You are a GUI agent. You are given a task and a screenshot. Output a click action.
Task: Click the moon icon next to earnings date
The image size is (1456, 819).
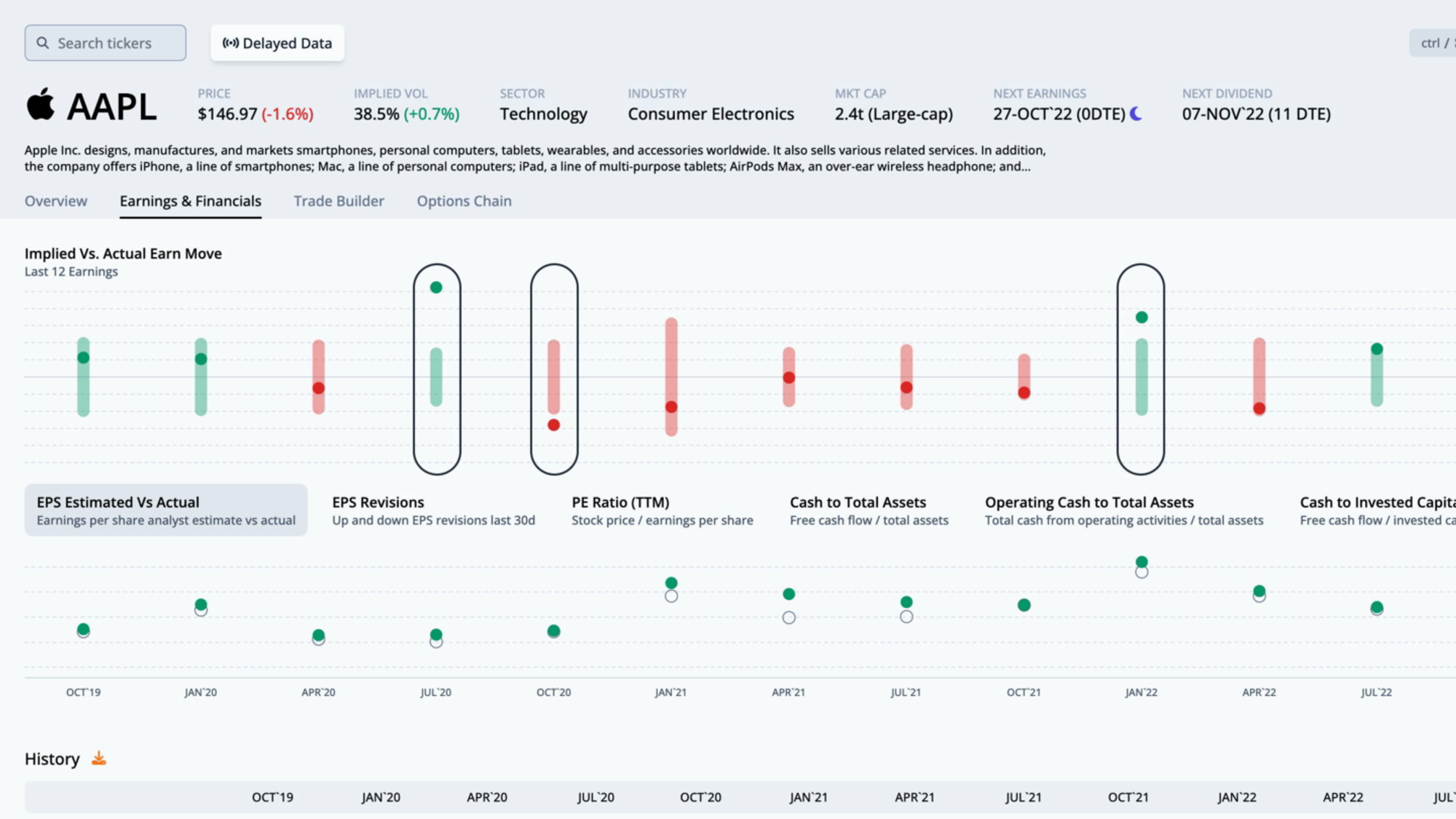[x=1136, y=114]
